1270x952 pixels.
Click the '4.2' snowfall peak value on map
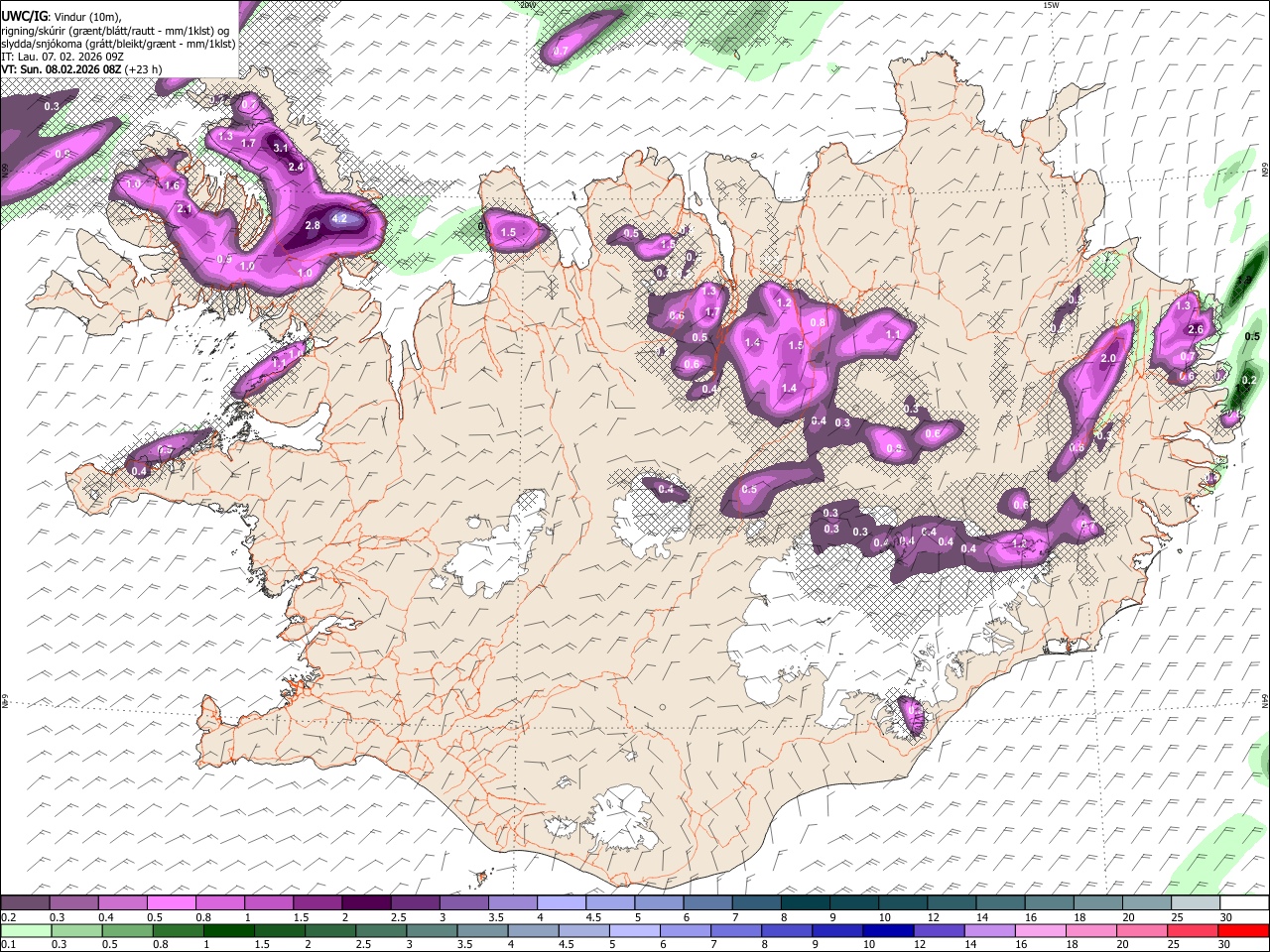(x=339, y=219)
